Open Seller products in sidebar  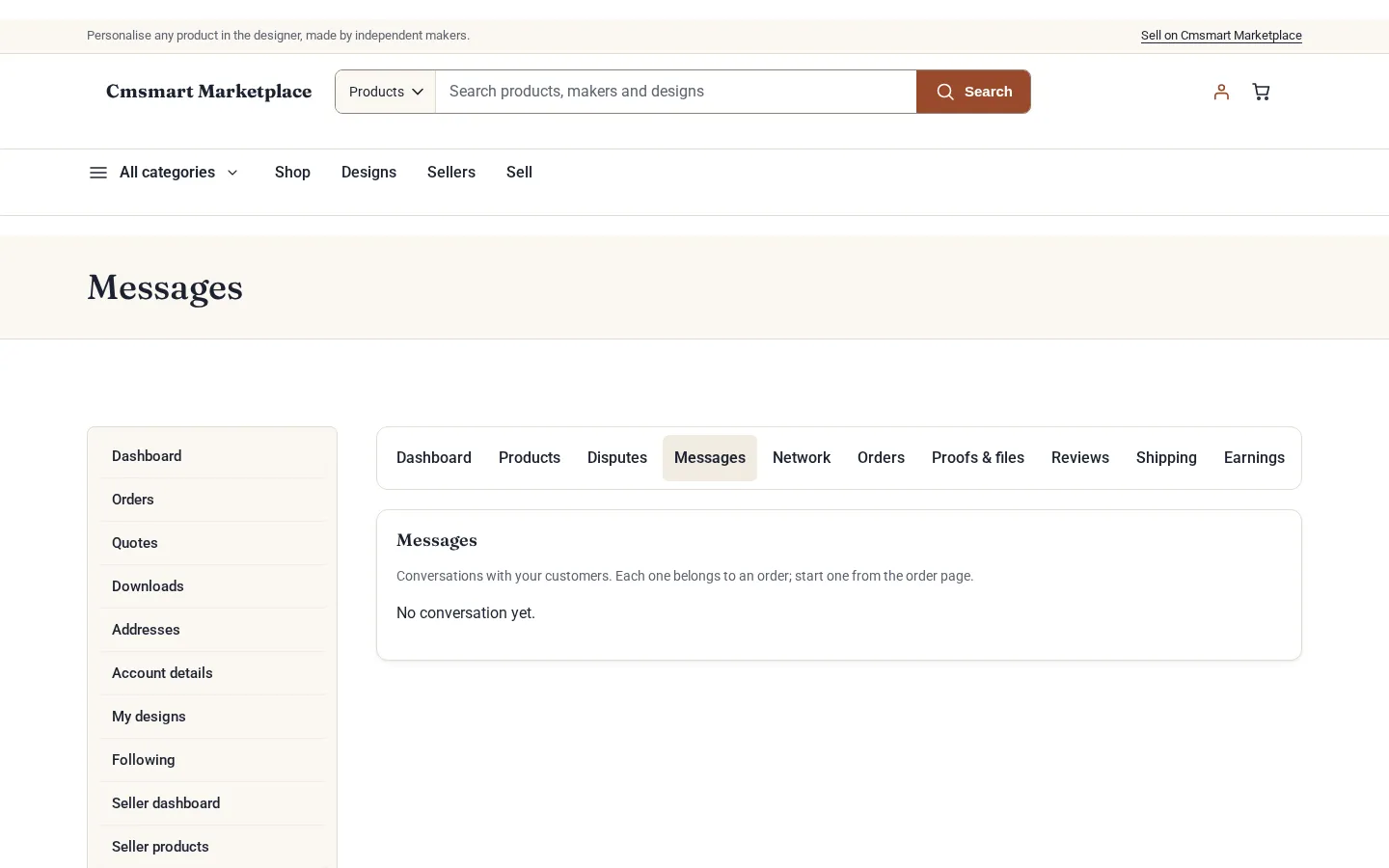click(212, 847)
